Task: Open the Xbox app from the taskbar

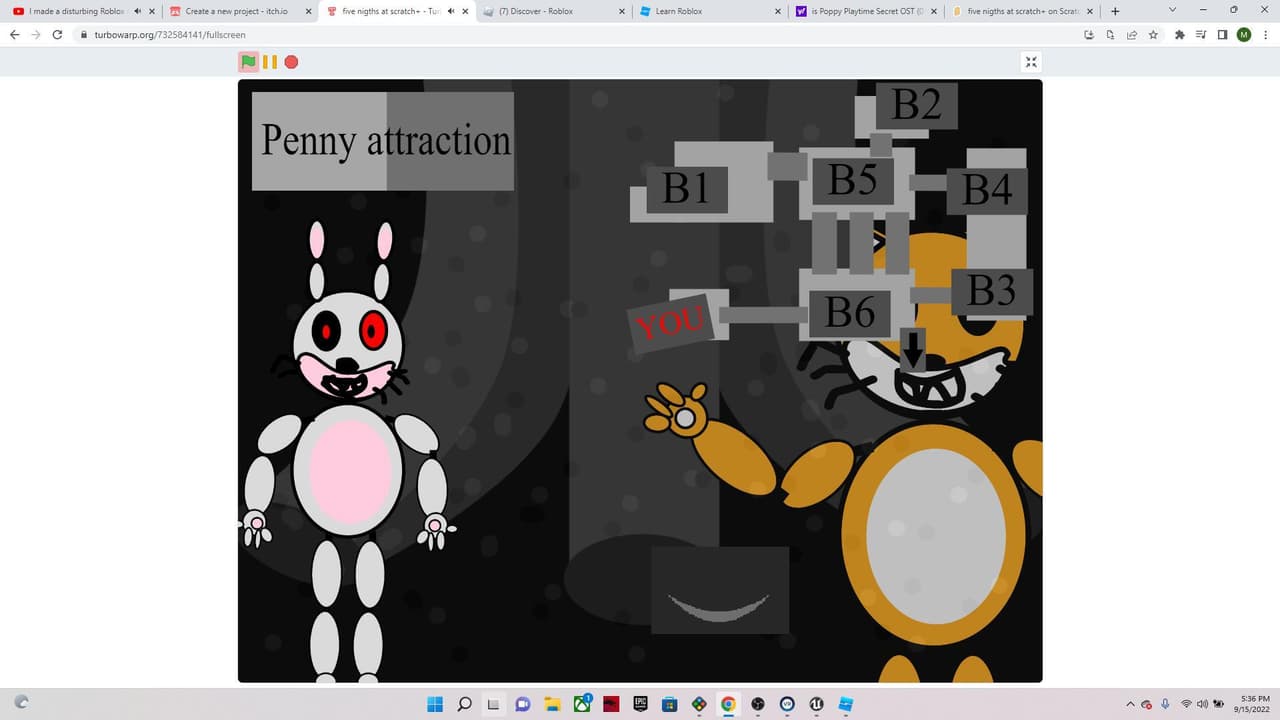Action: 582,704
